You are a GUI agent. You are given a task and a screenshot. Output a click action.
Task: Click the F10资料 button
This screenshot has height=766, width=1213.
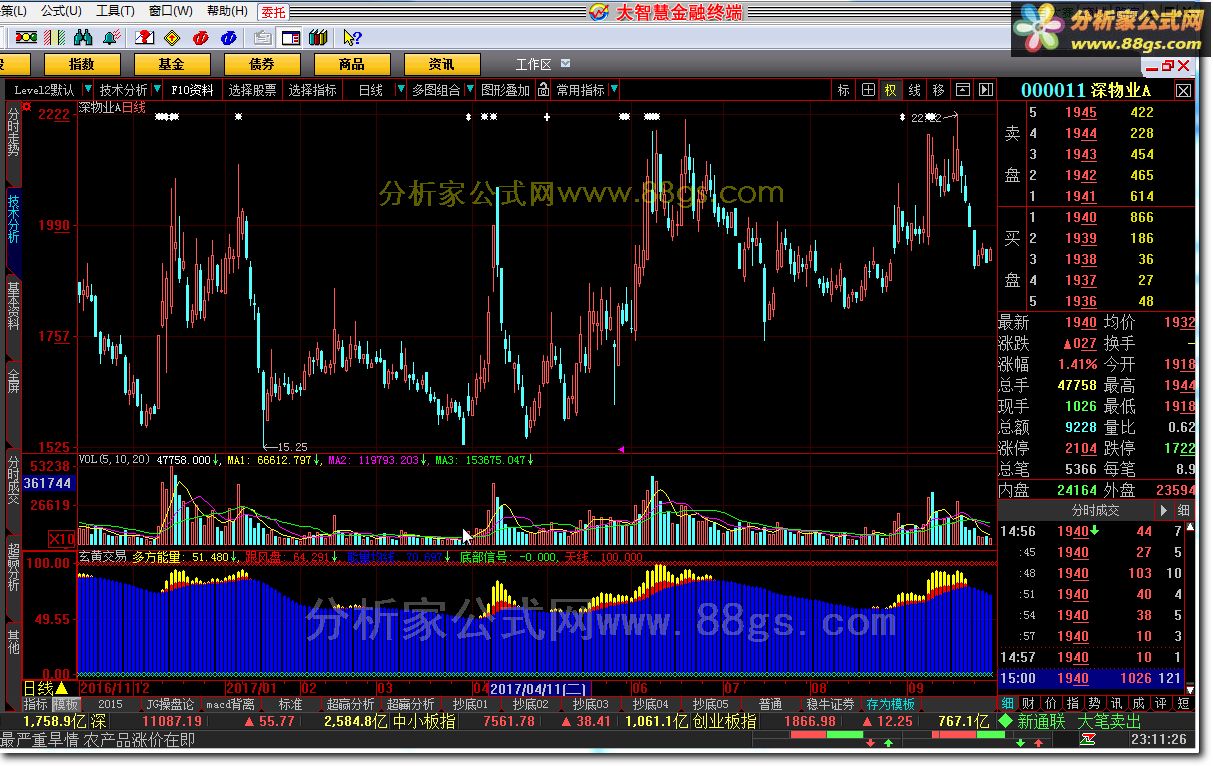coord(192,90)
